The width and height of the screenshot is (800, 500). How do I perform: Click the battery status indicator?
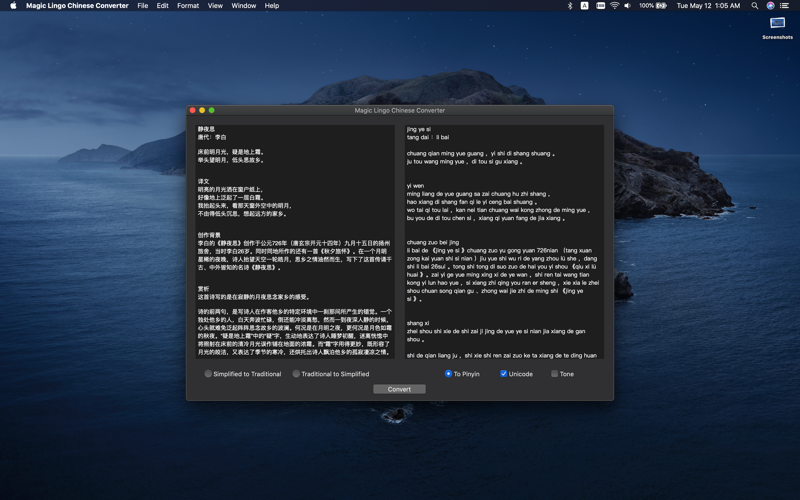tap(653, 6)
